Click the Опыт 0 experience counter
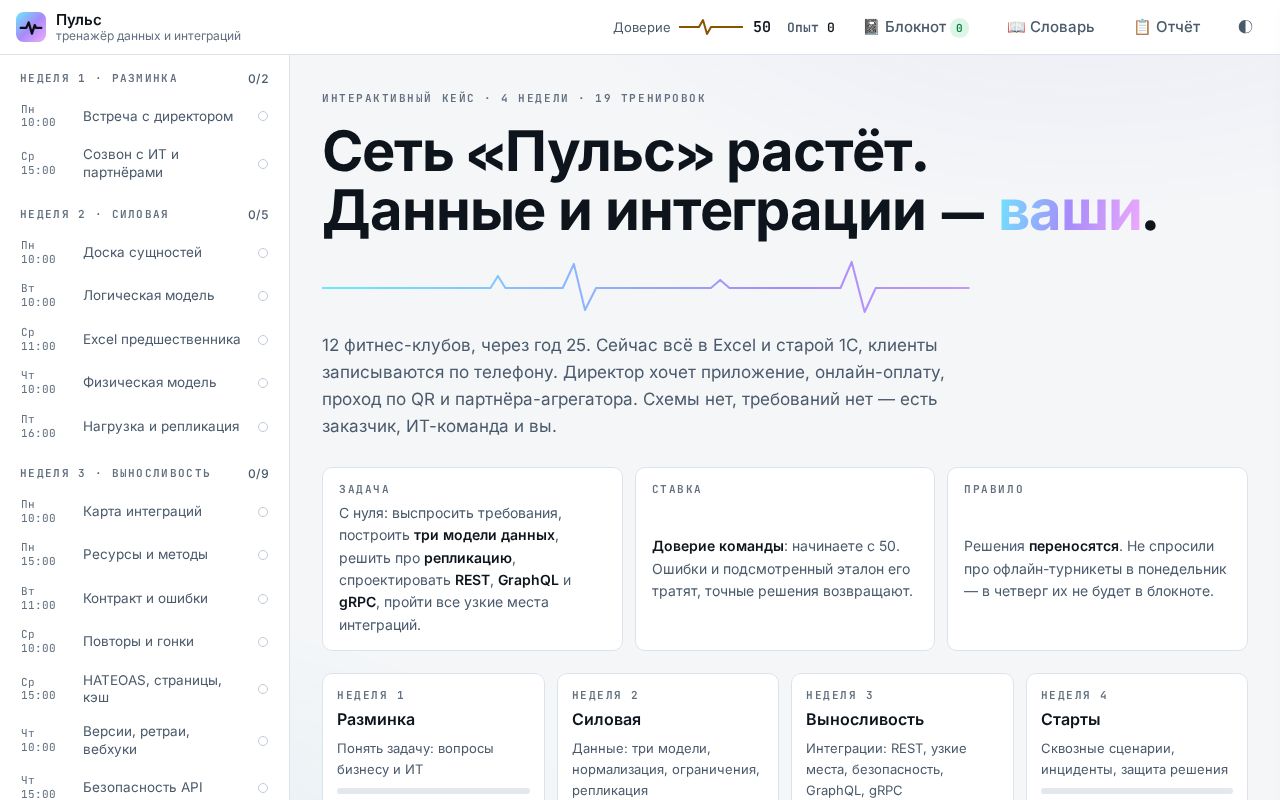This screenshot has height=800, width=1280. click(811, 28)
